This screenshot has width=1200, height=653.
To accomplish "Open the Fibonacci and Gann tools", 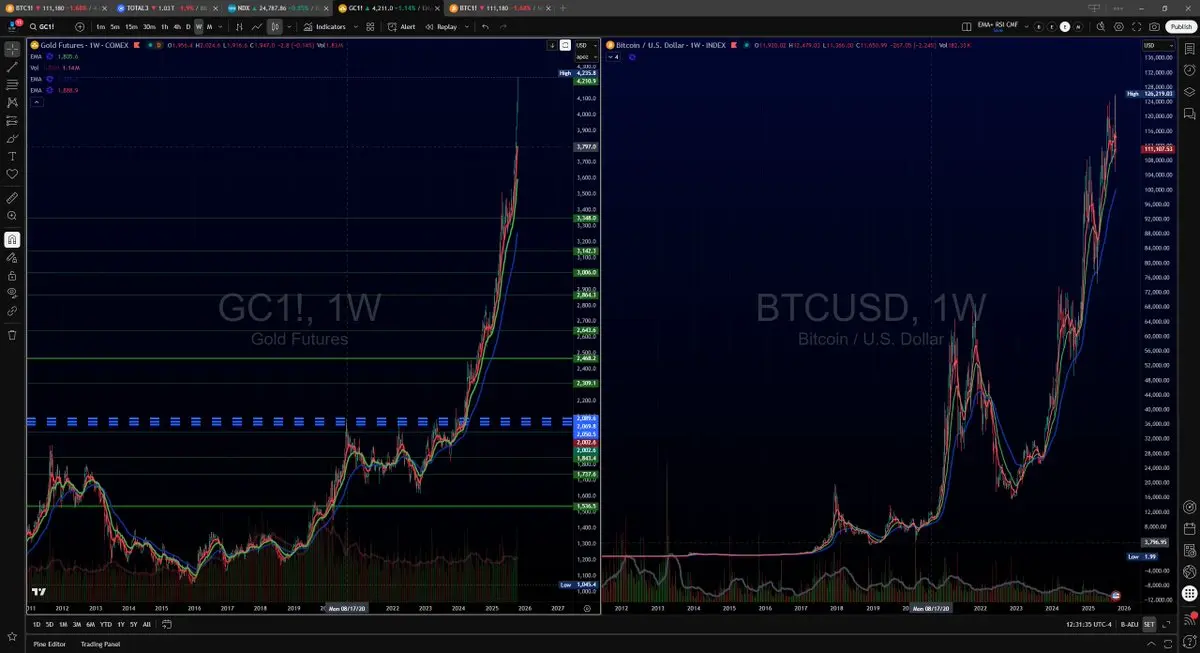I will [12, 84].
